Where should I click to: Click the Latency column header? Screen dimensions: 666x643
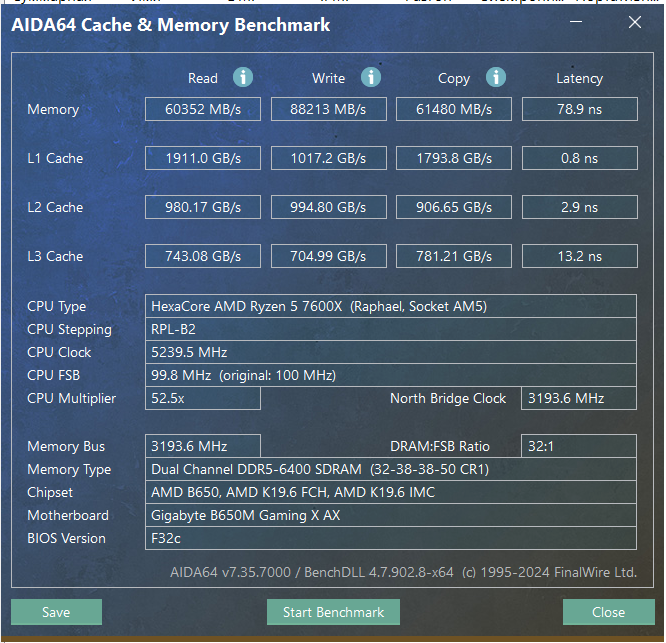click(x=580, y=79)
